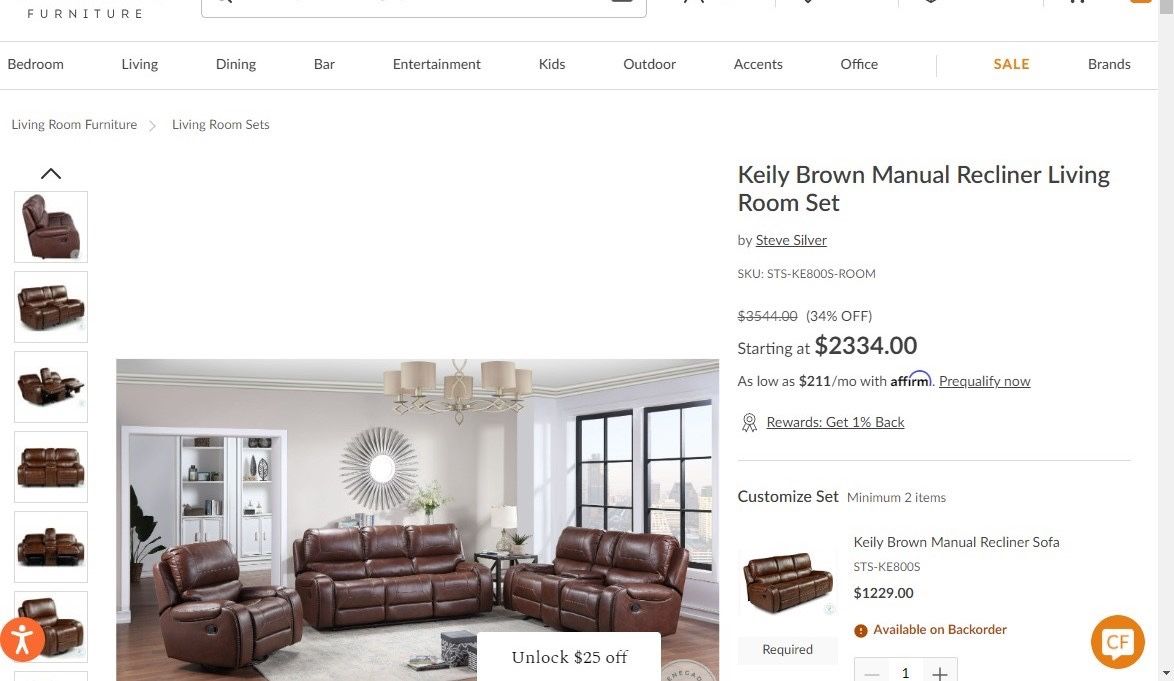The image size is (1174, 681).
Task: Open the Brands menu
Action: point(1109,64)
